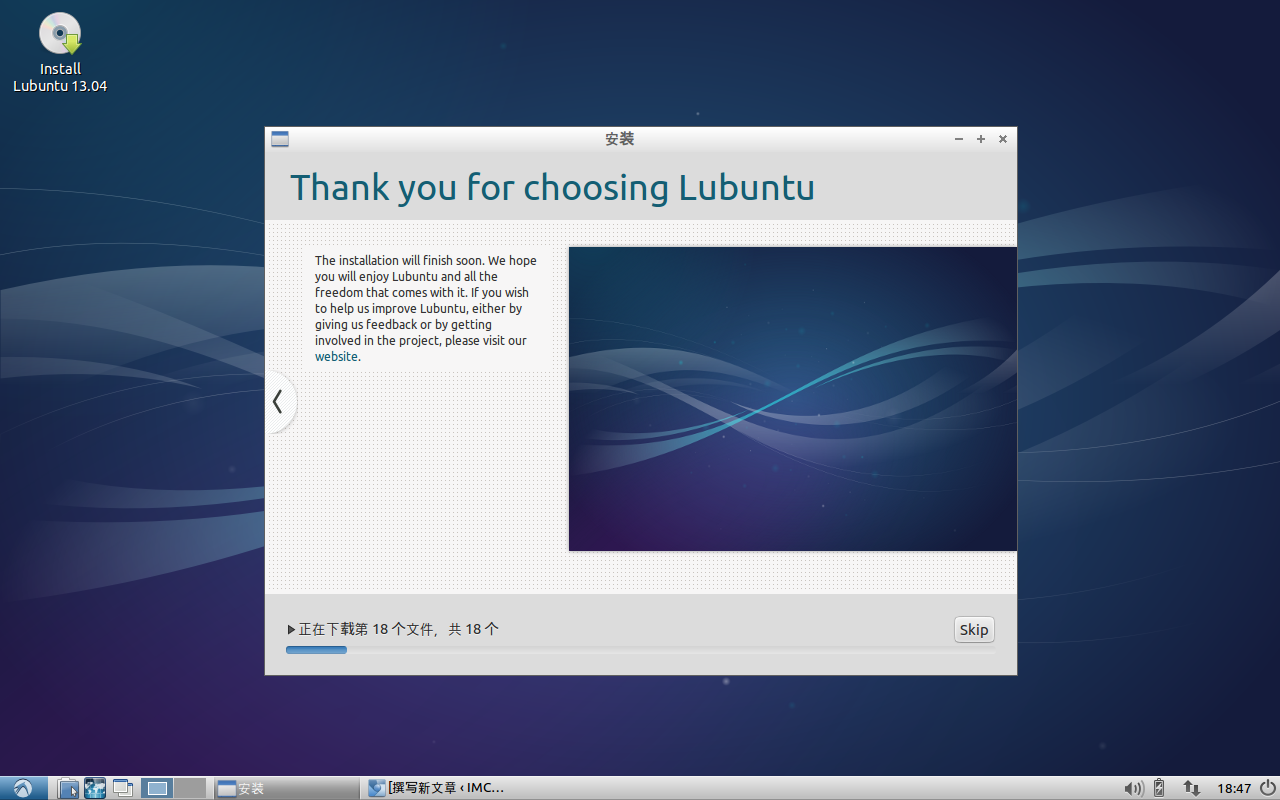Click the show desktop taskbar icon
Image resolution: width=1280 pixels, height=800 pixels.
pyautogui.click(x=123, y=788)
